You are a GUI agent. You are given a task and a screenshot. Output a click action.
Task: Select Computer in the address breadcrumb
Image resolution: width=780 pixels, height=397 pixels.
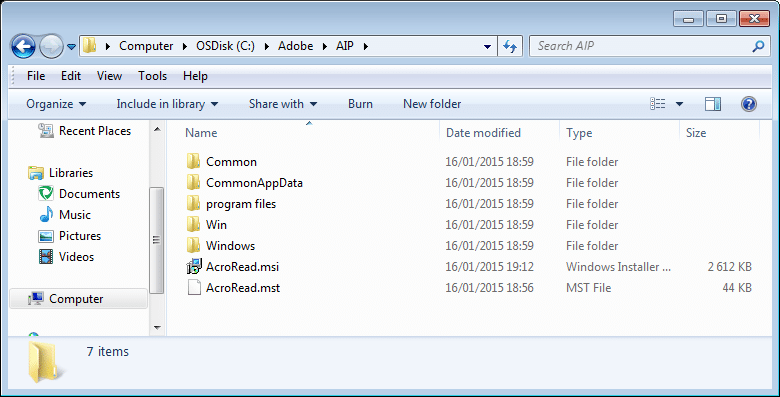coord(146,46)
